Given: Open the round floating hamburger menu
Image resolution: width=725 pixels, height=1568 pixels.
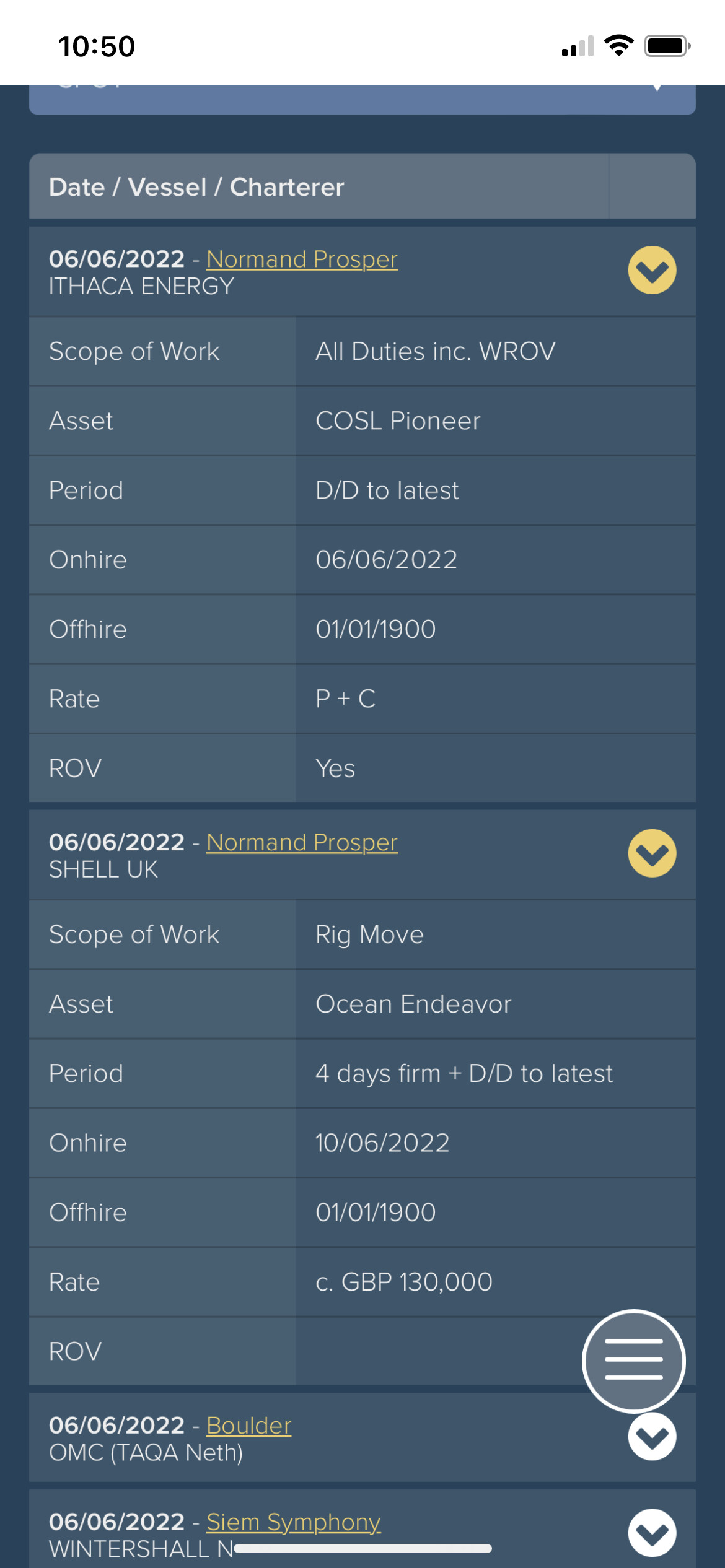Looking at the screenshot, I should (633, 1361).
